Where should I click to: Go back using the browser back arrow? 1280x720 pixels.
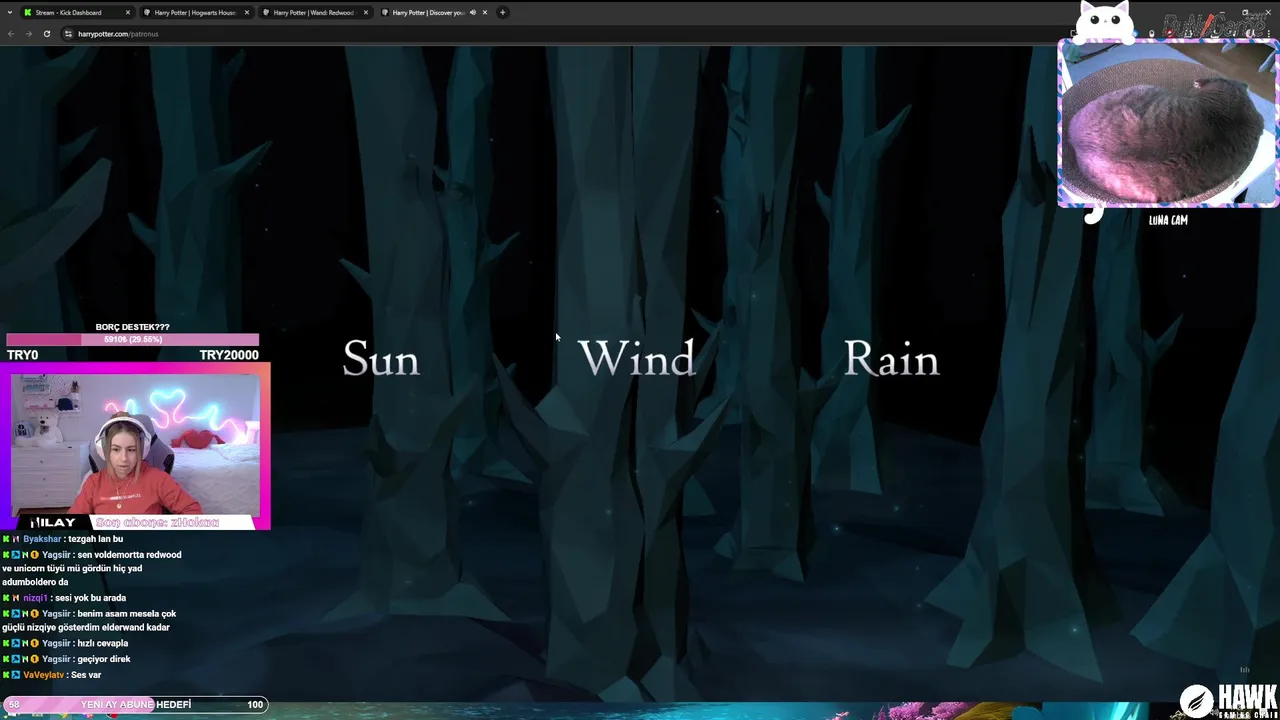[x=11, y=34]
